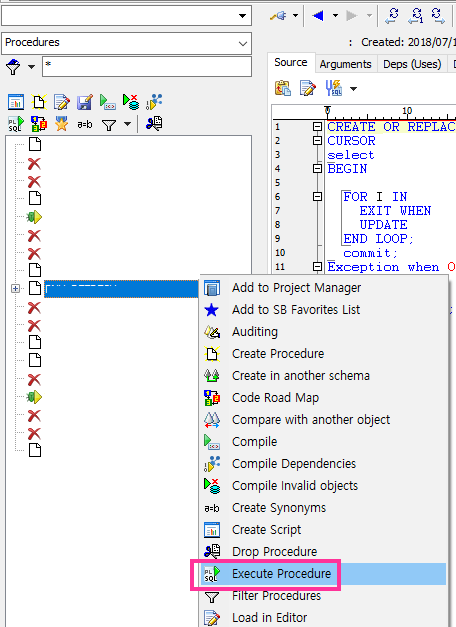Click the Compile Dependencies toolbar icon
Image resolution: width=456 pixels, height=627 pixels.
tap(154, 102)
